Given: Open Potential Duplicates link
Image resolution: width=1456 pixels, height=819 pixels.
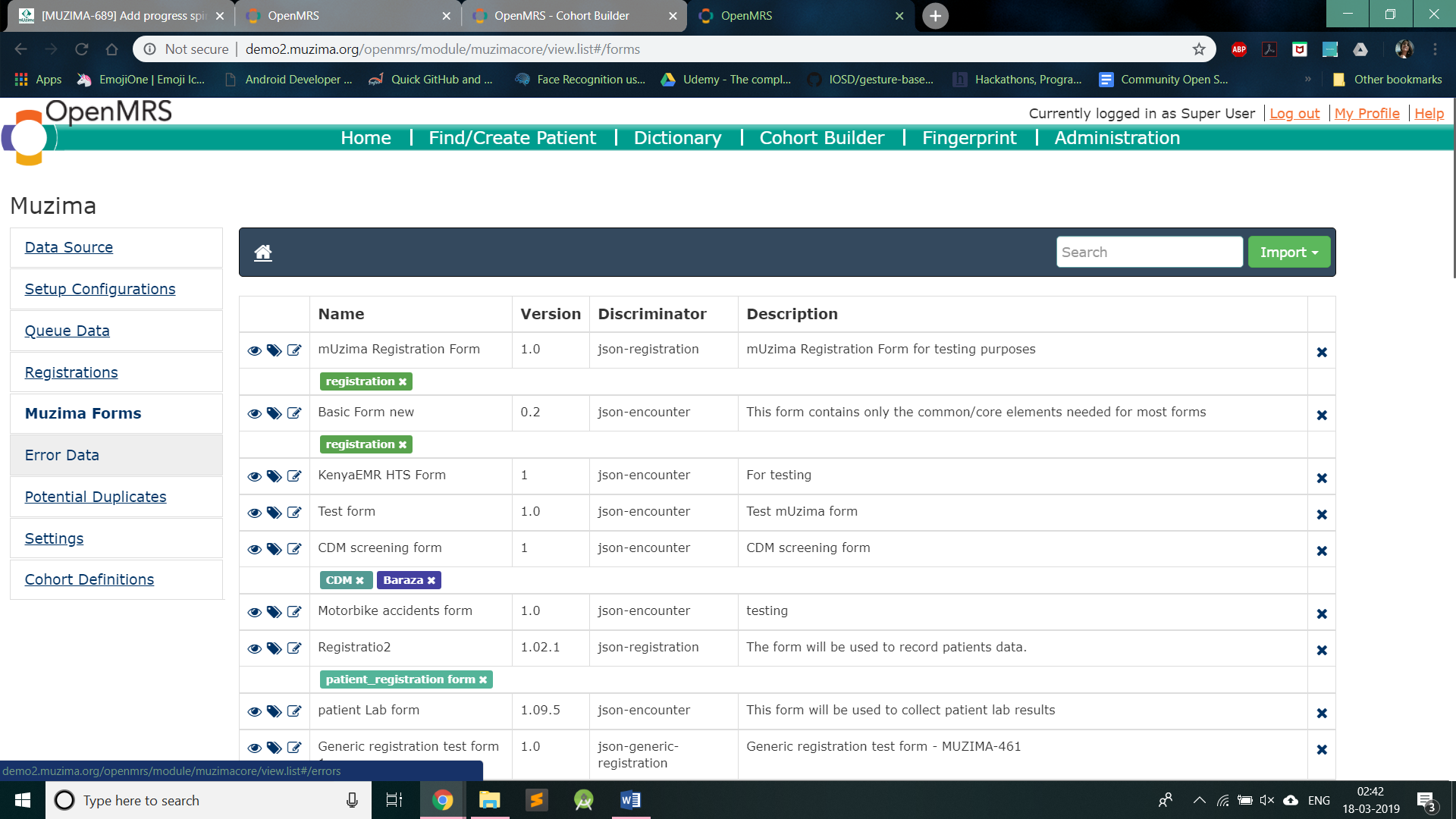Looking at the screenshot, I should point(96,497).
